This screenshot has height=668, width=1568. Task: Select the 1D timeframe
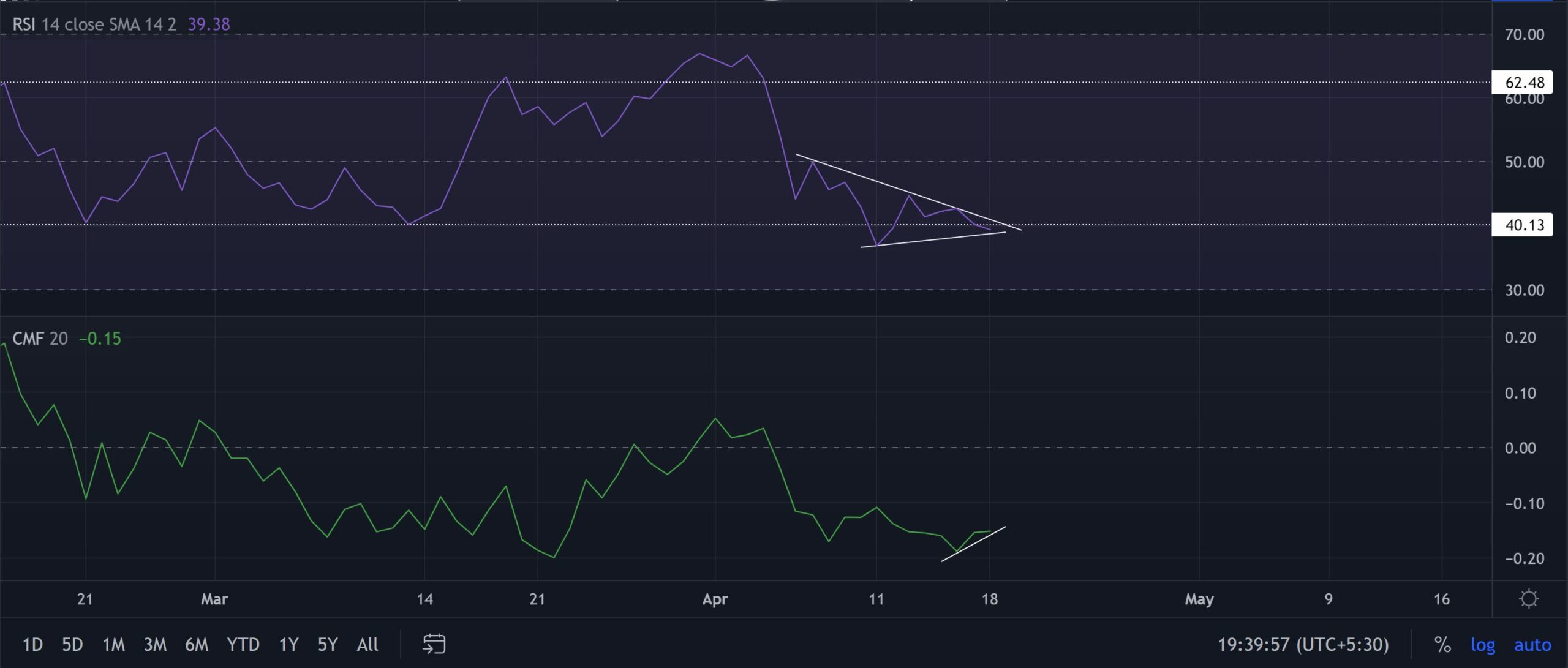pyautogui.click(x=34, y=645)
